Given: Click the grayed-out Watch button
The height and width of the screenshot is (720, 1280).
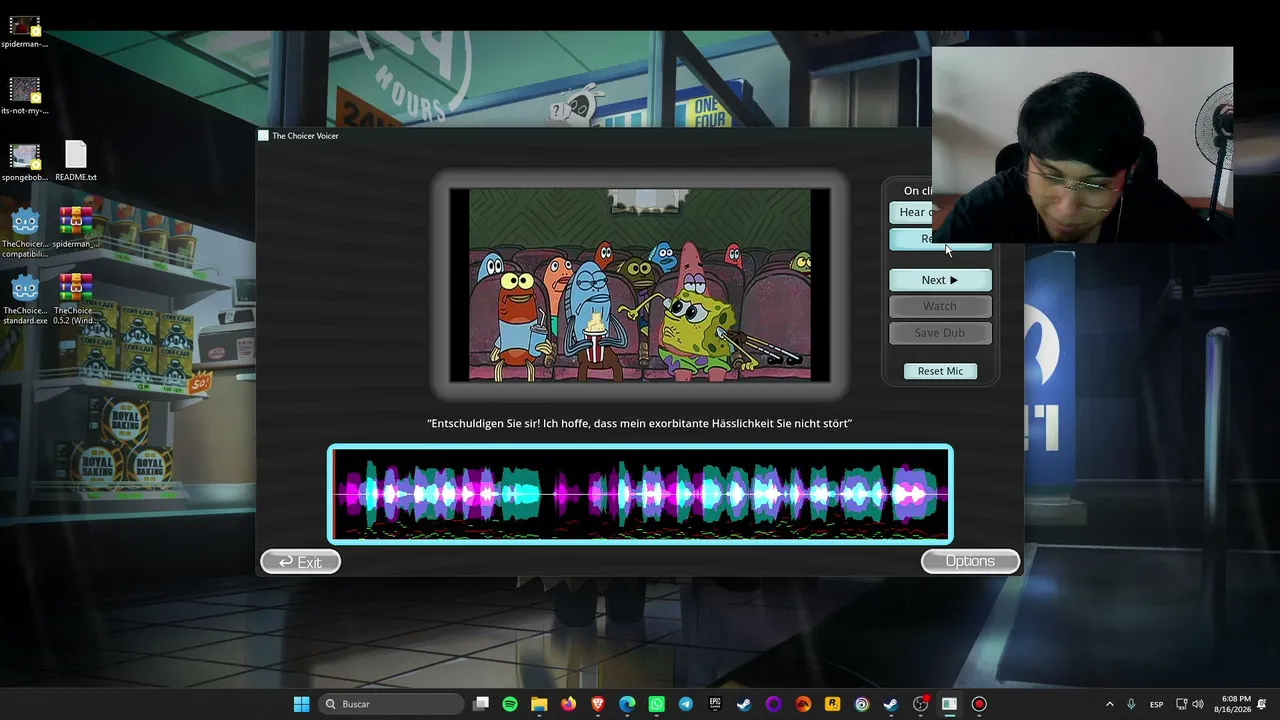Looking at the screenshot, I should pyautogui.click(x=940, y=306).
